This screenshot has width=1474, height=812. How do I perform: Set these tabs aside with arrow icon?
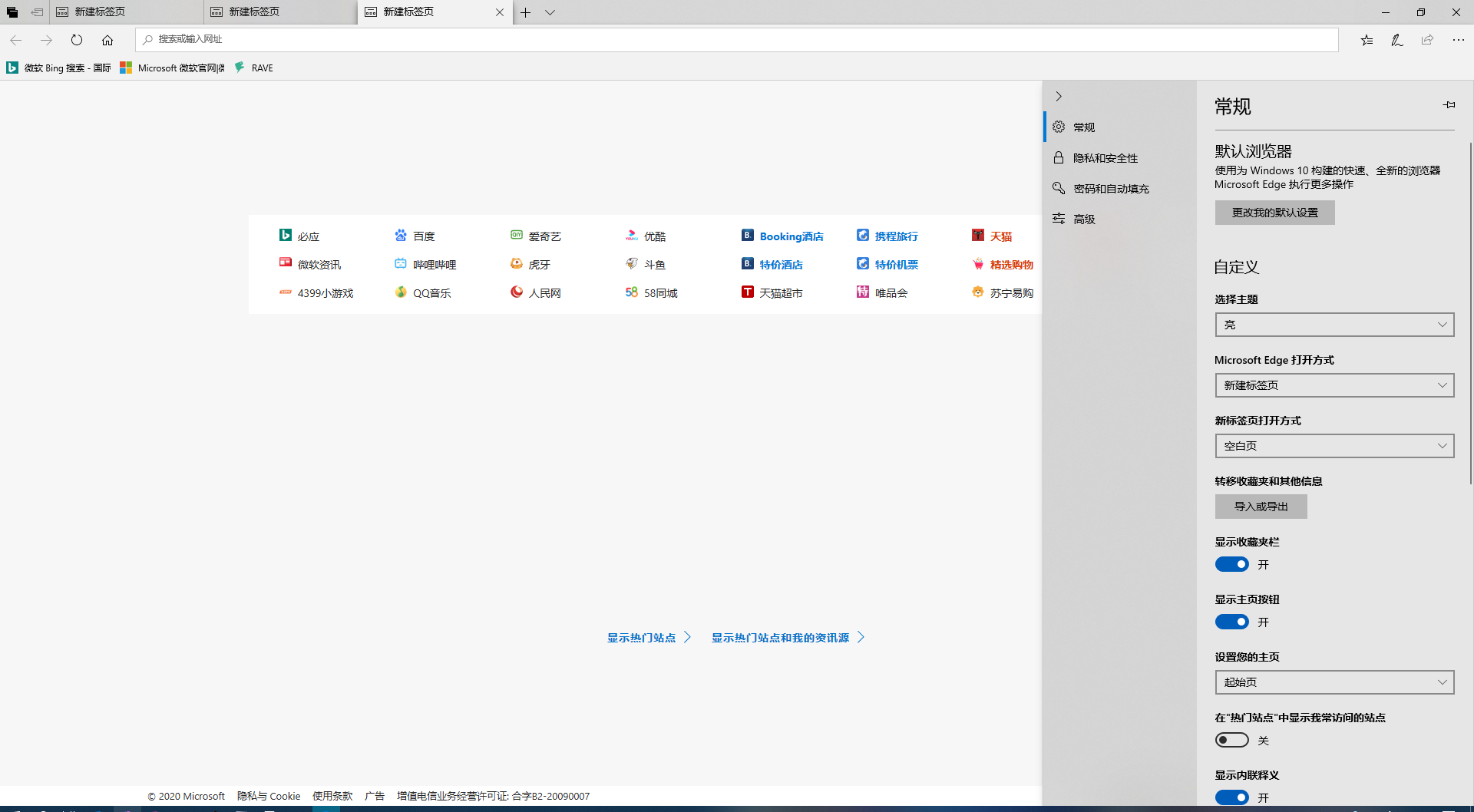[x=37, y=12]
